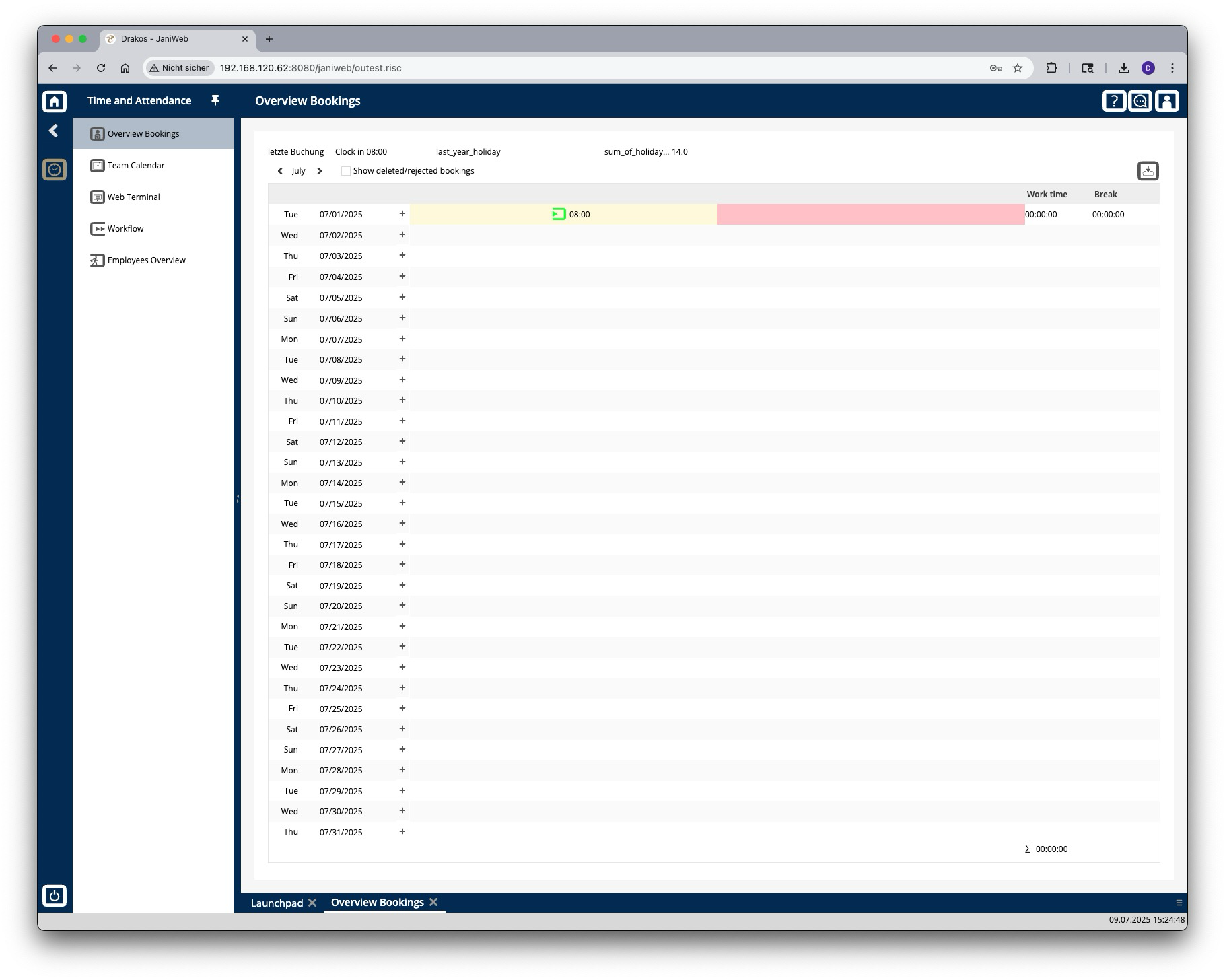The image size is (1225, 980).
Task: Enable Show deleted/rejected bookings checkbox
Action: click(x=346, y=171)
